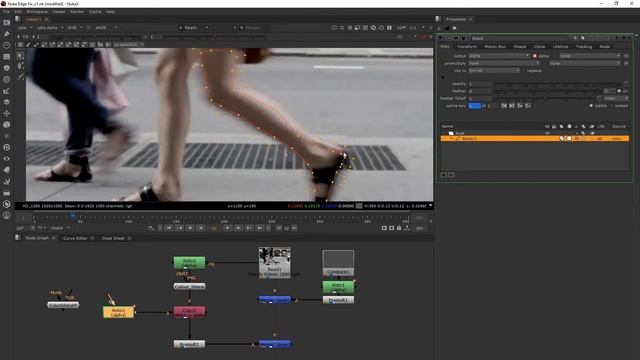Open the clip to format dropdown
Viewport: 640px width, 360px height.
click(494, 71)
